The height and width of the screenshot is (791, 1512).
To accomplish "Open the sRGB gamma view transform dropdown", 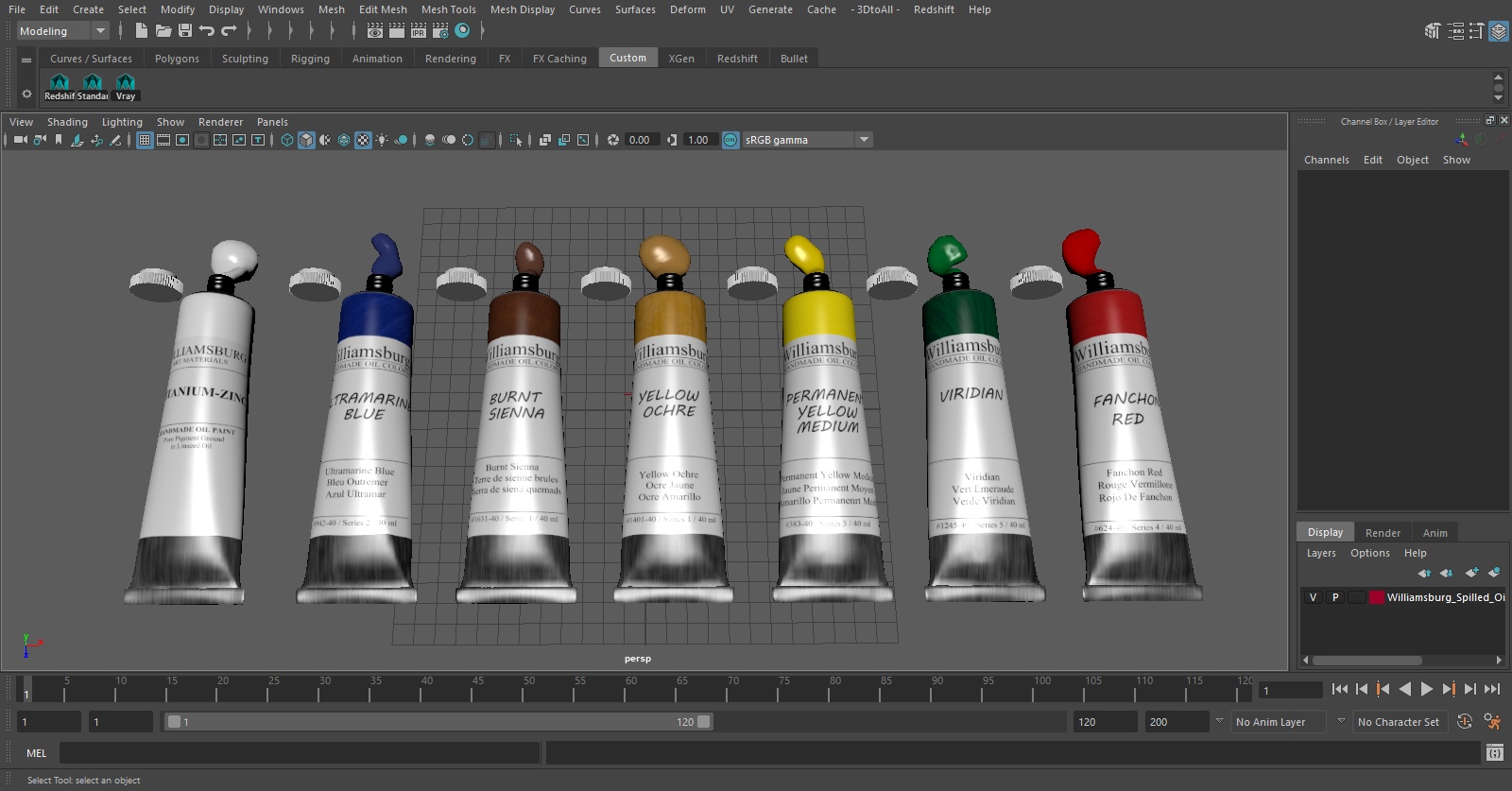I will tap(807, 140).
